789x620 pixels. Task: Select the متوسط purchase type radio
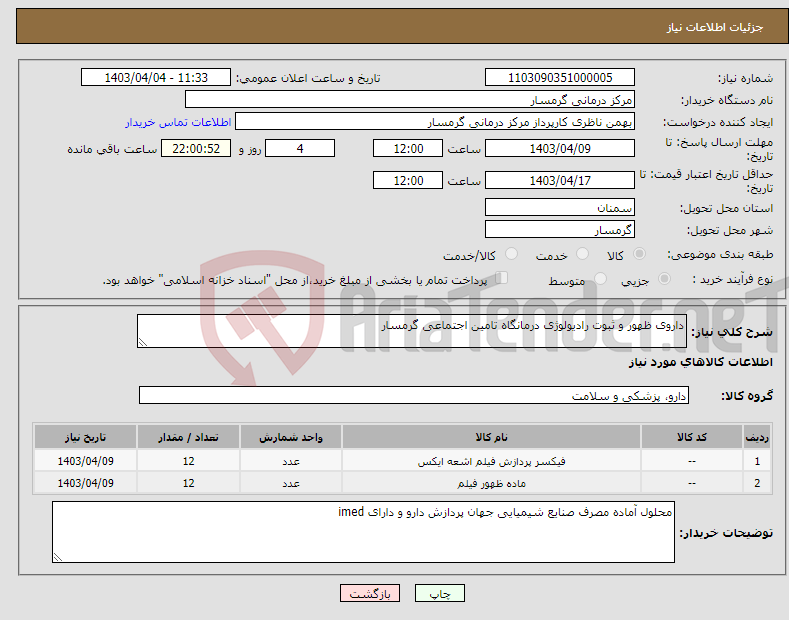point(600,278)
